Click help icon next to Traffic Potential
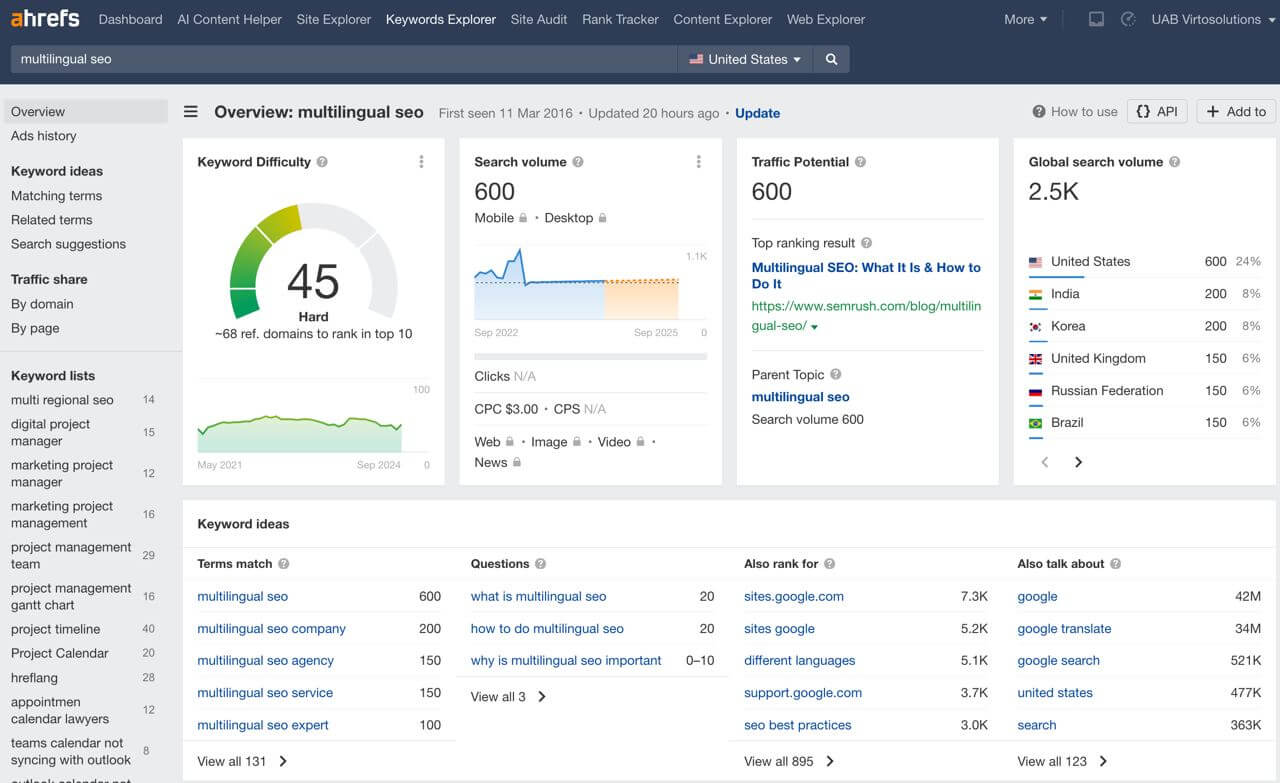 tap(860, 162)
